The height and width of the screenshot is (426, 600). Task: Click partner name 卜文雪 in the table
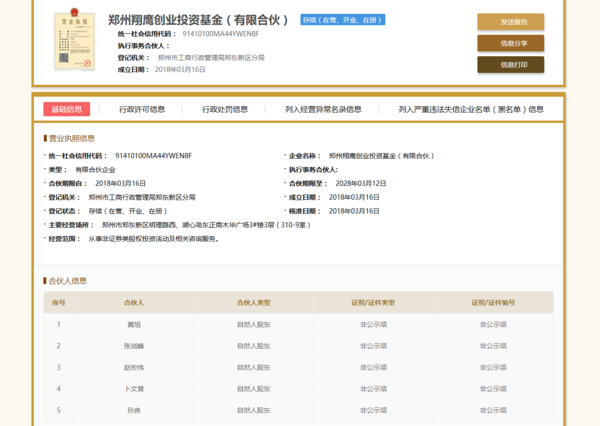point(134,388)
